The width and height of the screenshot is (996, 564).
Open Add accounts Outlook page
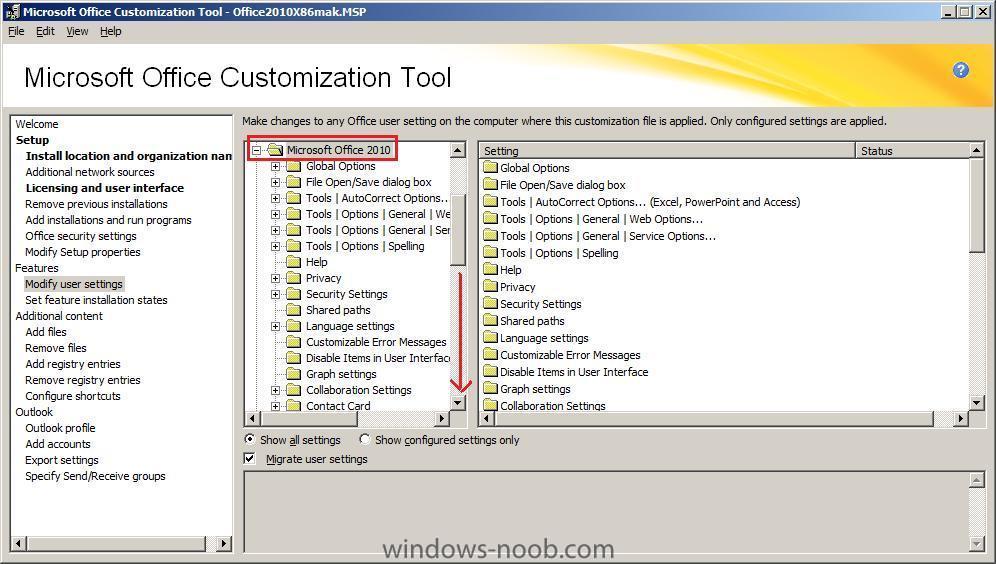pyautogui.click(x=58, y=444)
